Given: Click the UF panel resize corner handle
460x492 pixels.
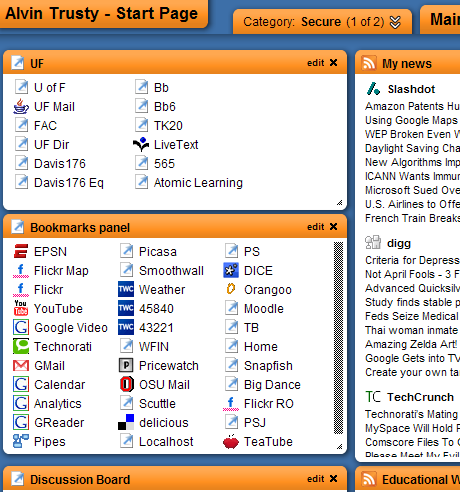Looking at the screenshot, I should coord(340,203).
